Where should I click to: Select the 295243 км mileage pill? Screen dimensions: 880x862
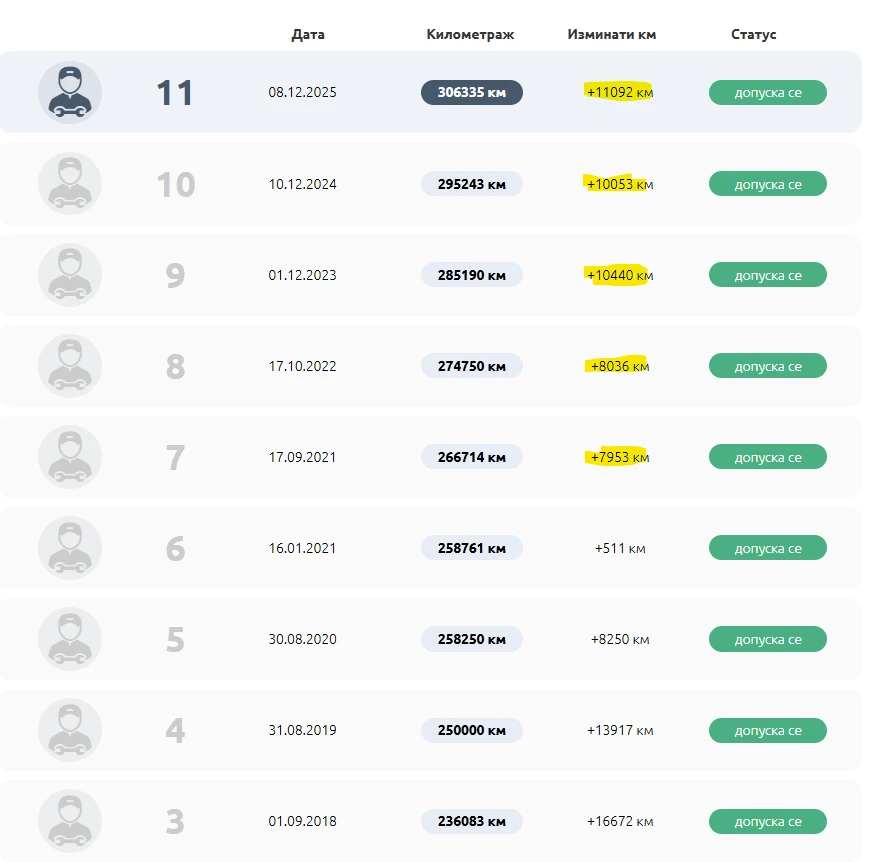(x=471, y=184)
